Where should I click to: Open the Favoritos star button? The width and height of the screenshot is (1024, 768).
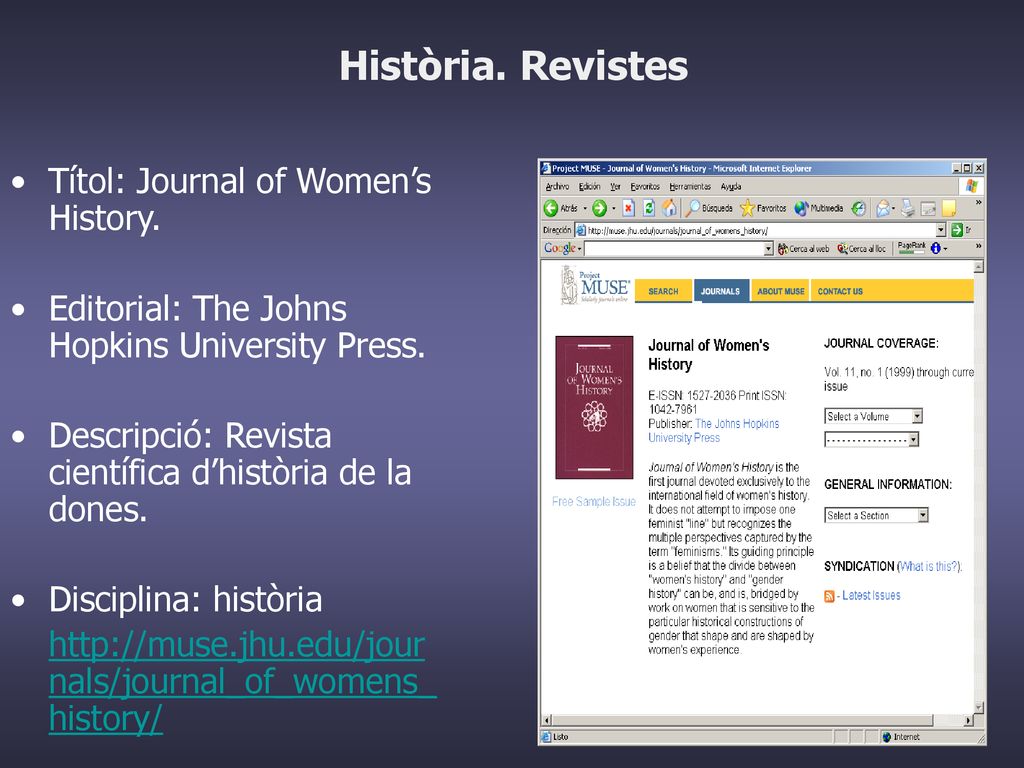tap(763, 208)
